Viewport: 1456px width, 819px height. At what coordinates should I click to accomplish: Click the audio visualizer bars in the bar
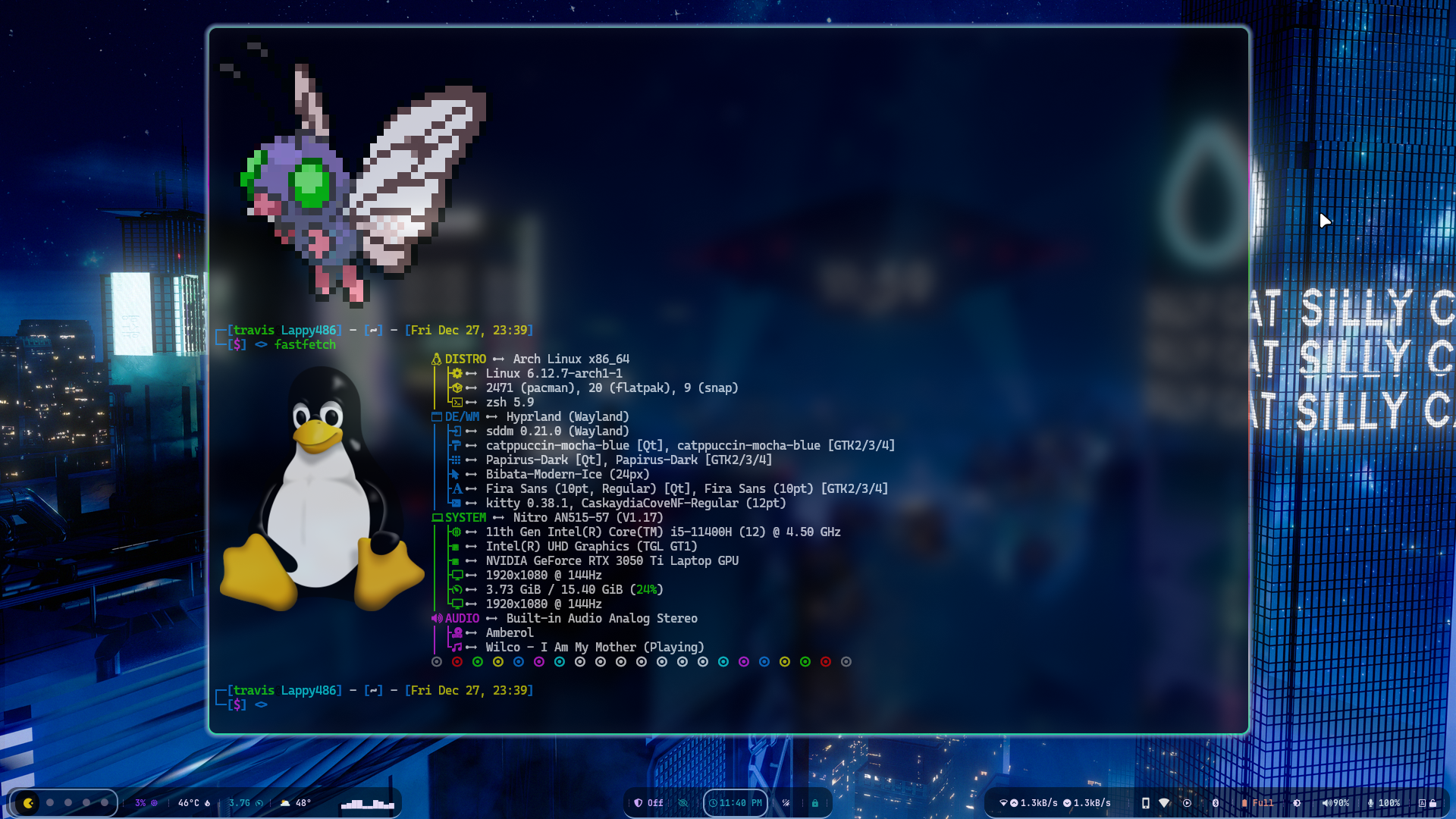(368, 803)
